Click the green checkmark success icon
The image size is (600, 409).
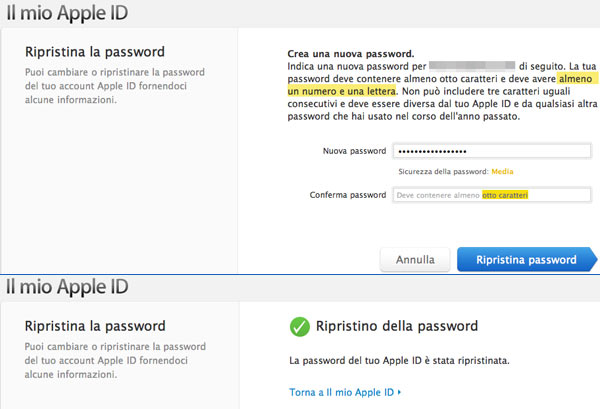coord(298,326)
